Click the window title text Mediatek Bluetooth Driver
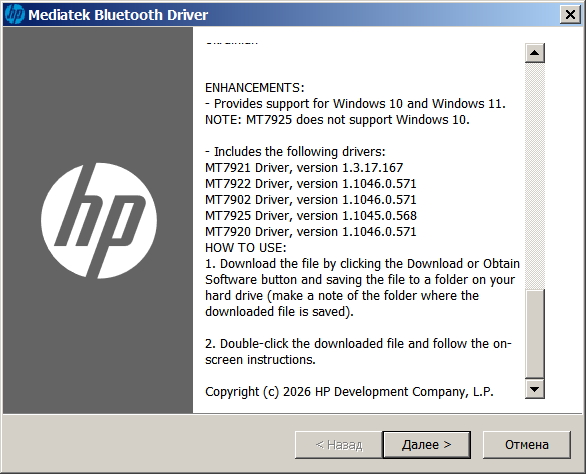Image resolution: width=586 pixels, height=474 pixels. 118,15
